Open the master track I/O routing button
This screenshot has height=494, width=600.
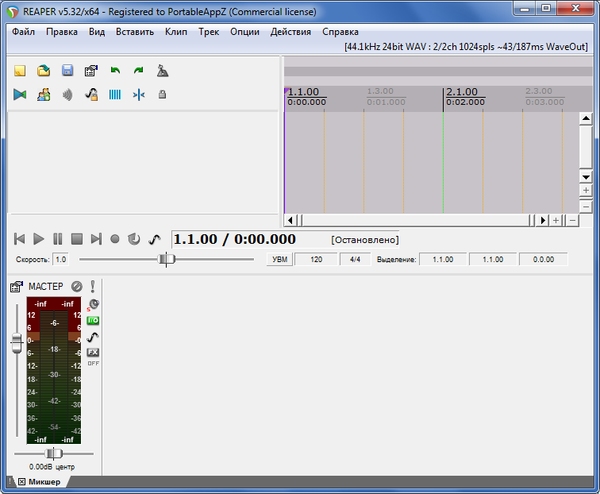coord(93,320)
